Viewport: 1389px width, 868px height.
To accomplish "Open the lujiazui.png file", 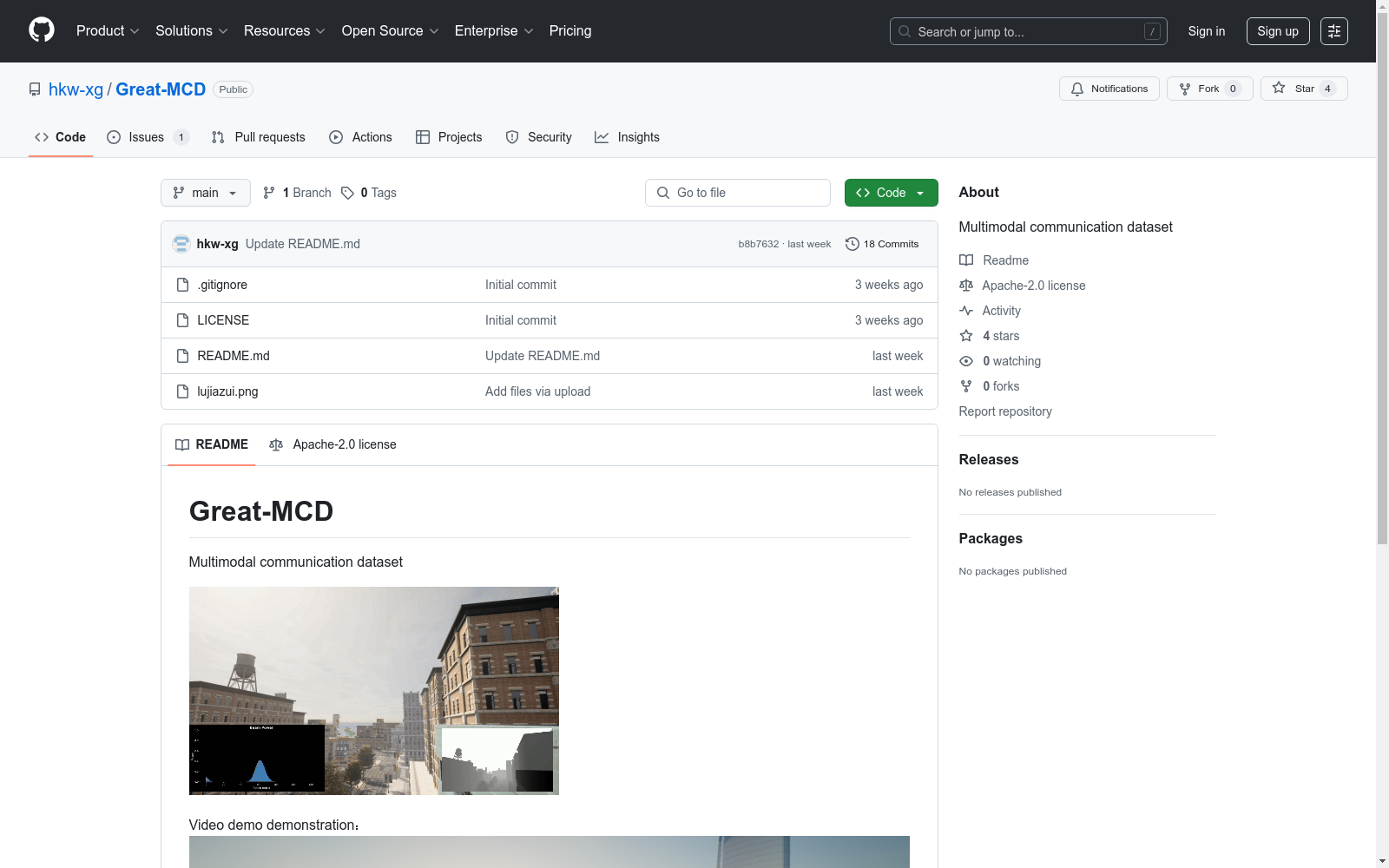I will point(227,391).
